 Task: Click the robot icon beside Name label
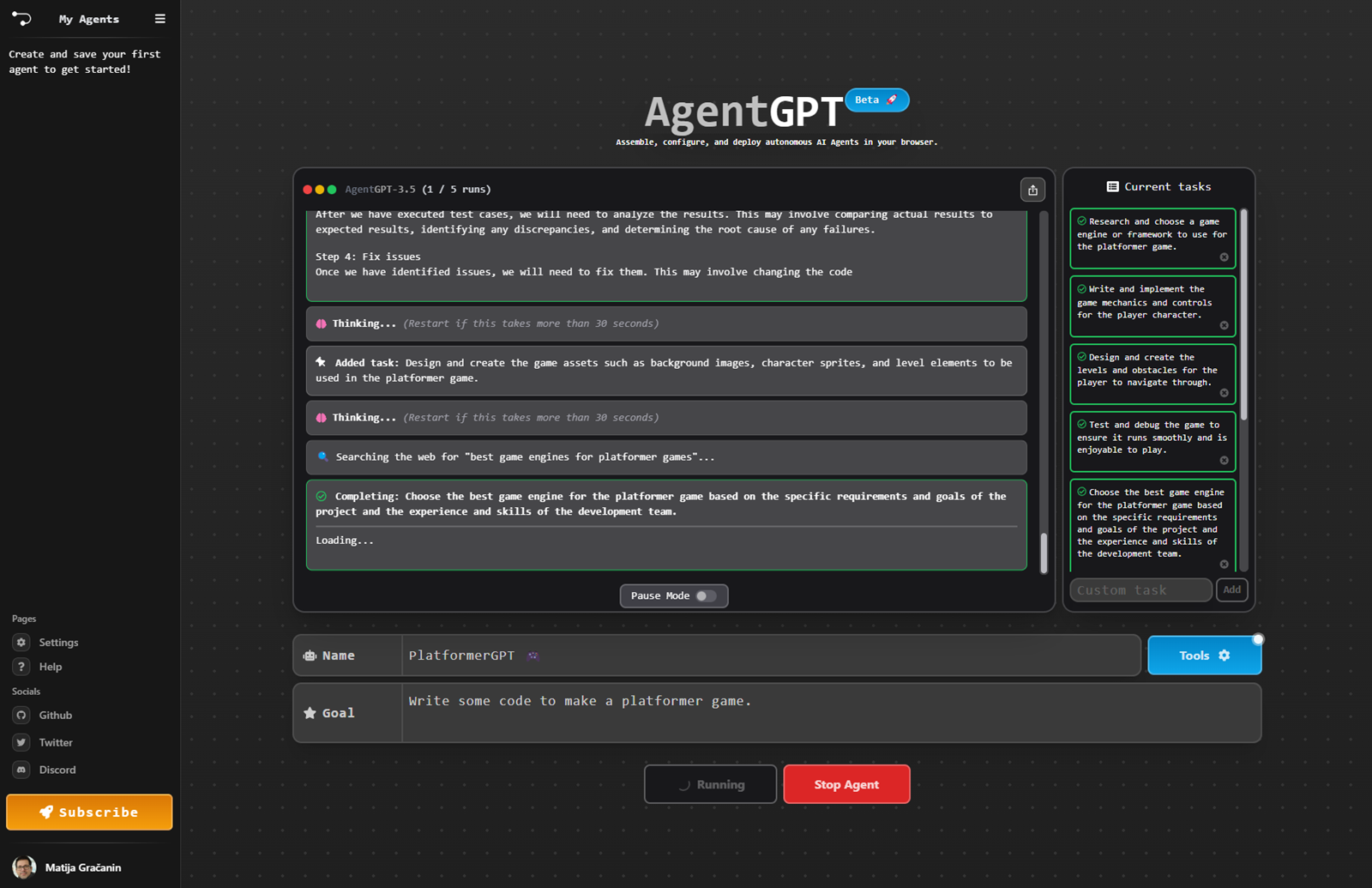(x=310, y=655)
